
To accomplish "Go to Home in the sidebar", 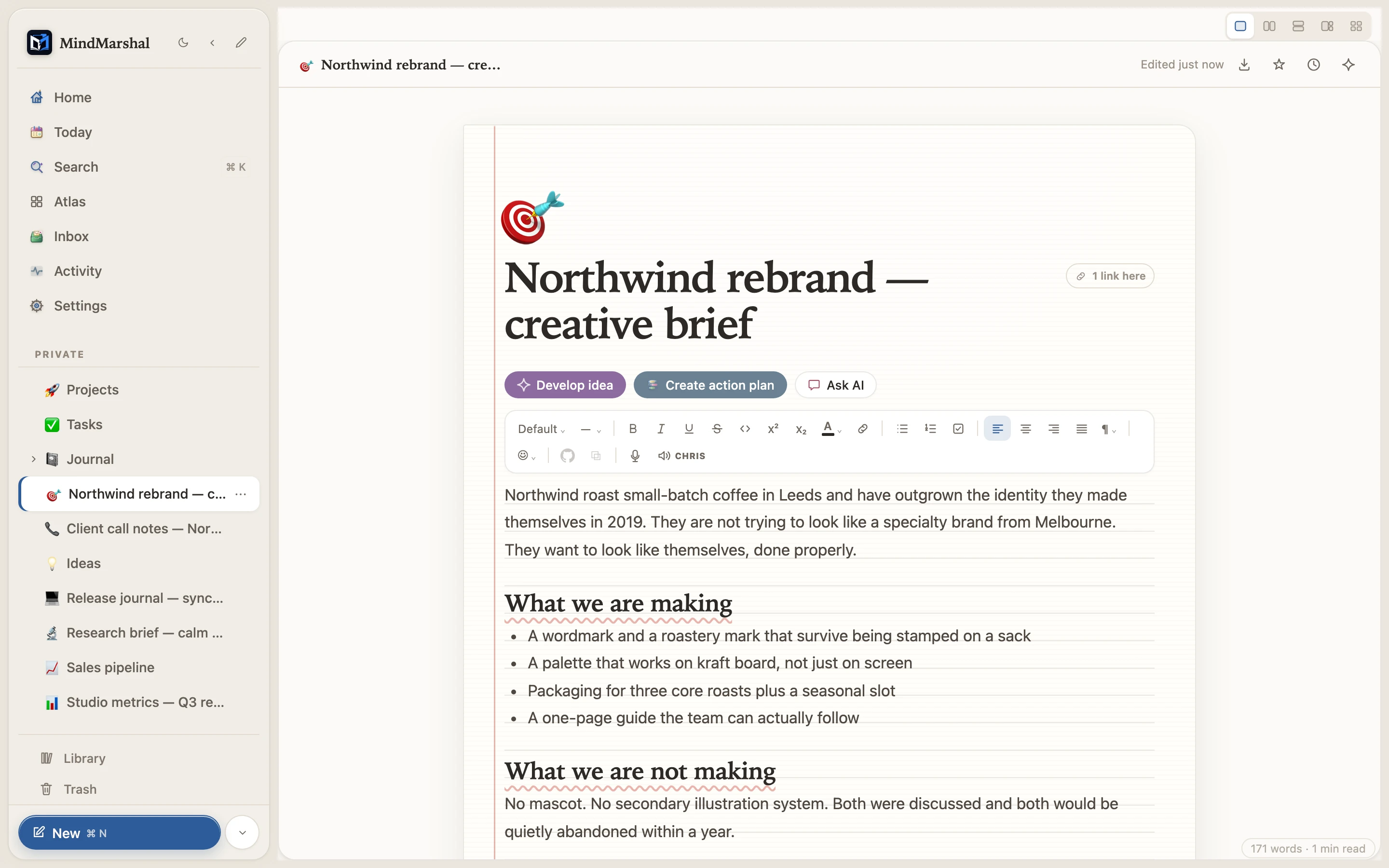I will (x=139, y=97).
